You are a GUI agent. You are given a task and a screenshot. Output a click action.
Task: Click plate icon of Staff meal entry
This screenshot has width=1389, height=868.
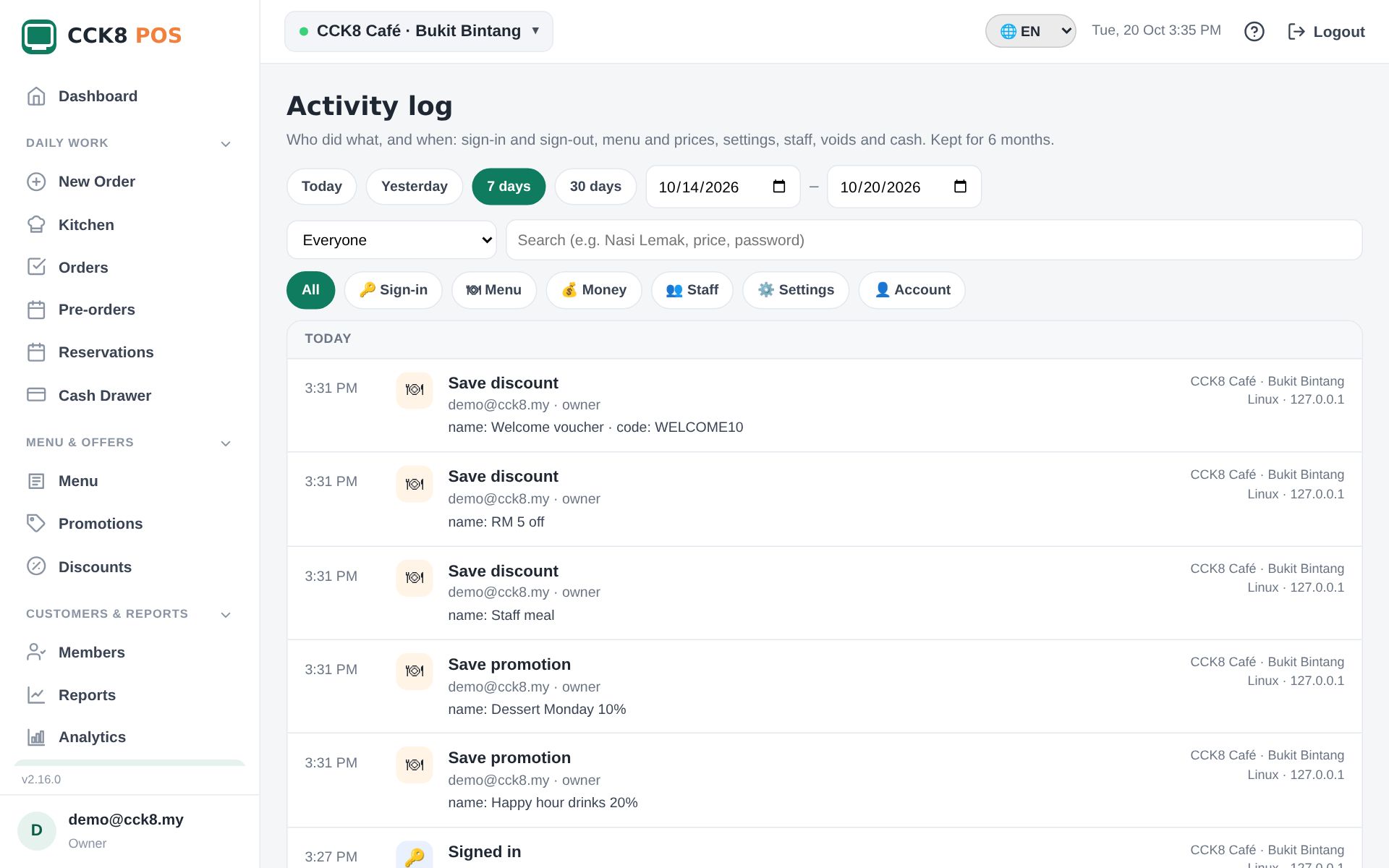pyautogui.click(x=415, y=577)
